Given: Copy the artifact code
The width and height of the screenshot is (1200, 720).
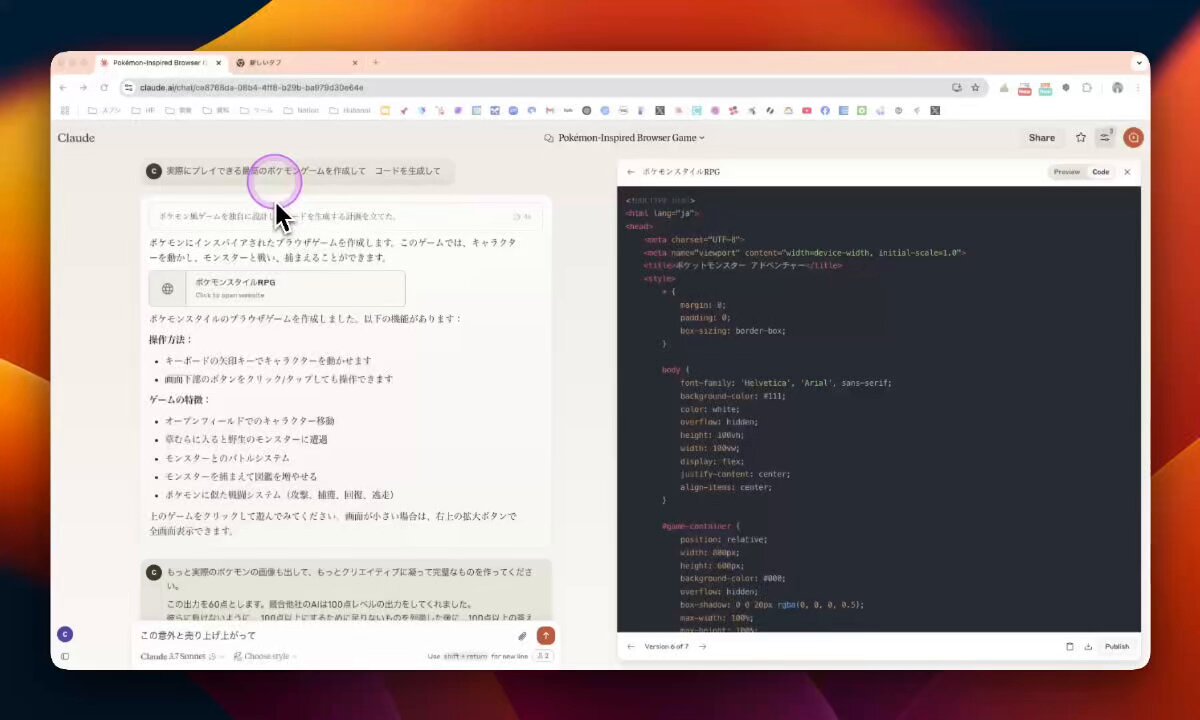Looking at the screenshot, I should click(1070, 646).
